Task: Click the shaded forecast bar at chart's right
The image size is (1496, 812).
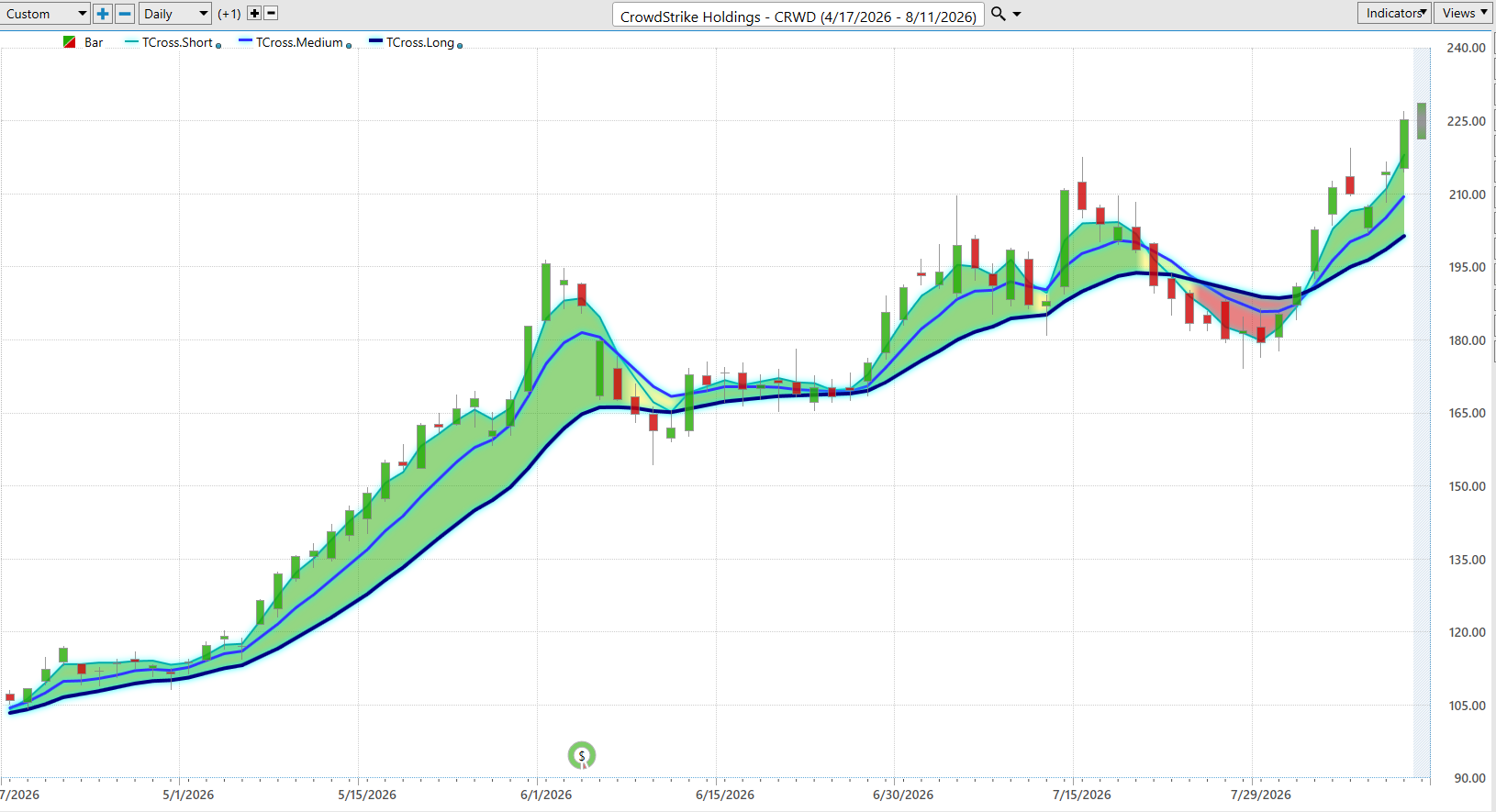Action: point(1422,121)
